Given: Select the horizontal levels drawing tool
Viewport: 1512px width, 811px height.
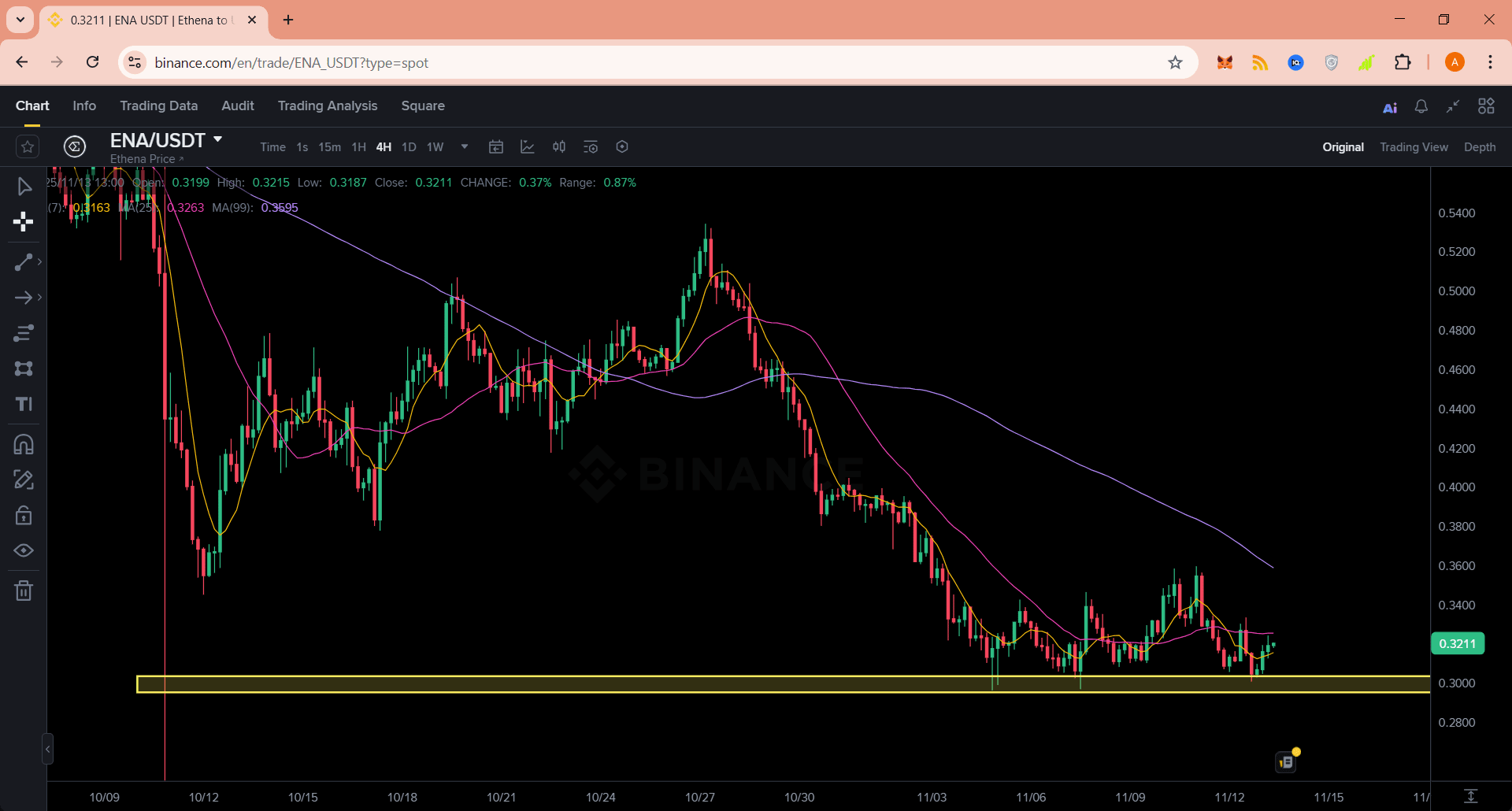Looking at the screenshot, I should (x=24, y=333).
